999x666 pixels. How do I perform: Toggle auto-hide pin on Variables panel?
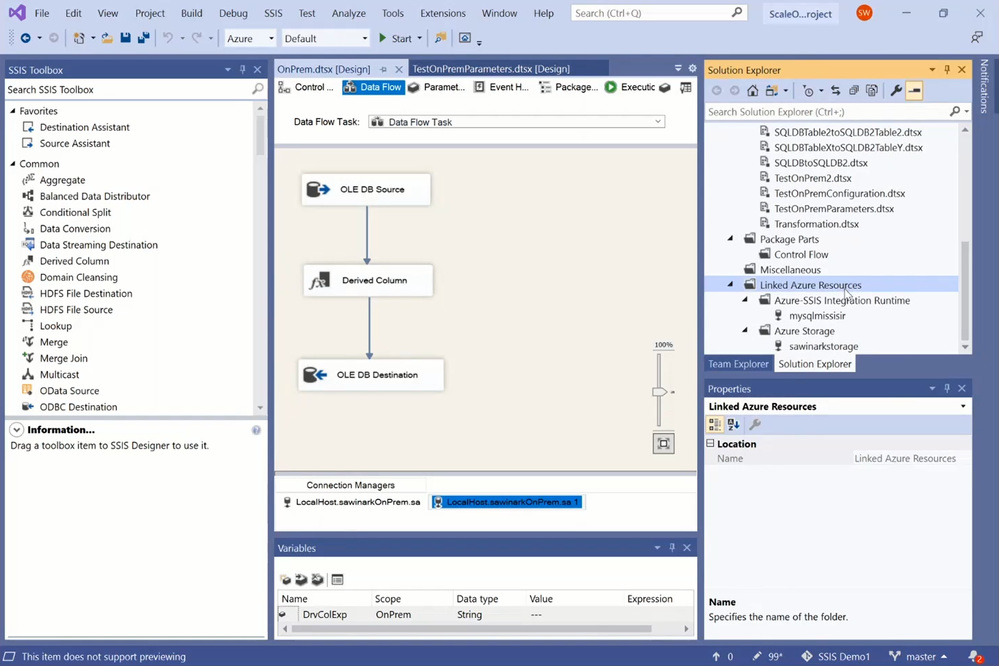(x=672, y=547)
